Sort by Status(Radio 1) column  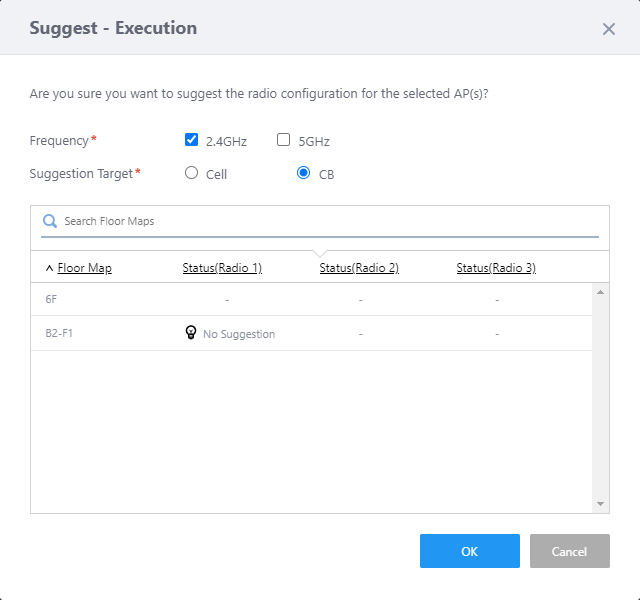[222, 268]
